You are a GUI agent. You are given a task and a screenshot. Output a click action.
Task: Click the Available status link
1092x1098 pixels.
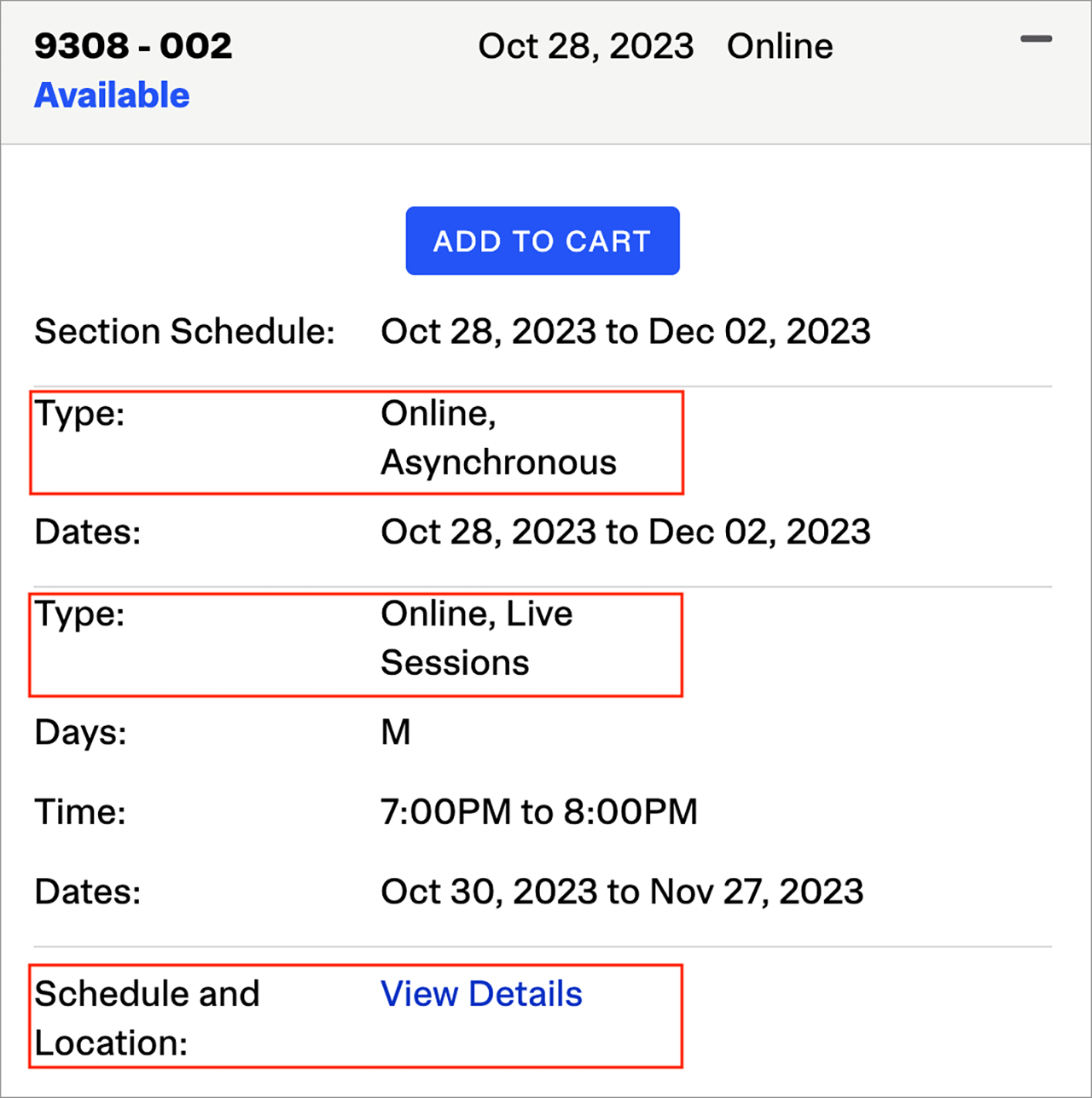pyautogui.click(x=111, y=95)
